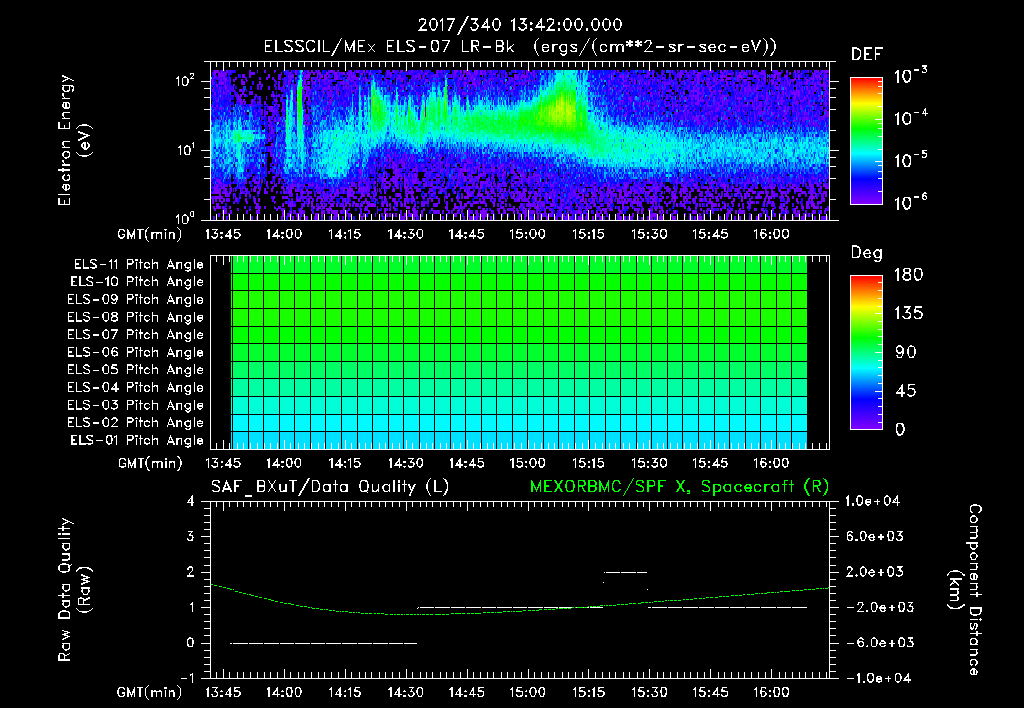Click the 4 tick on data quality axis
The height and width of the screenshot is (708, 1024).
(191, 502)
